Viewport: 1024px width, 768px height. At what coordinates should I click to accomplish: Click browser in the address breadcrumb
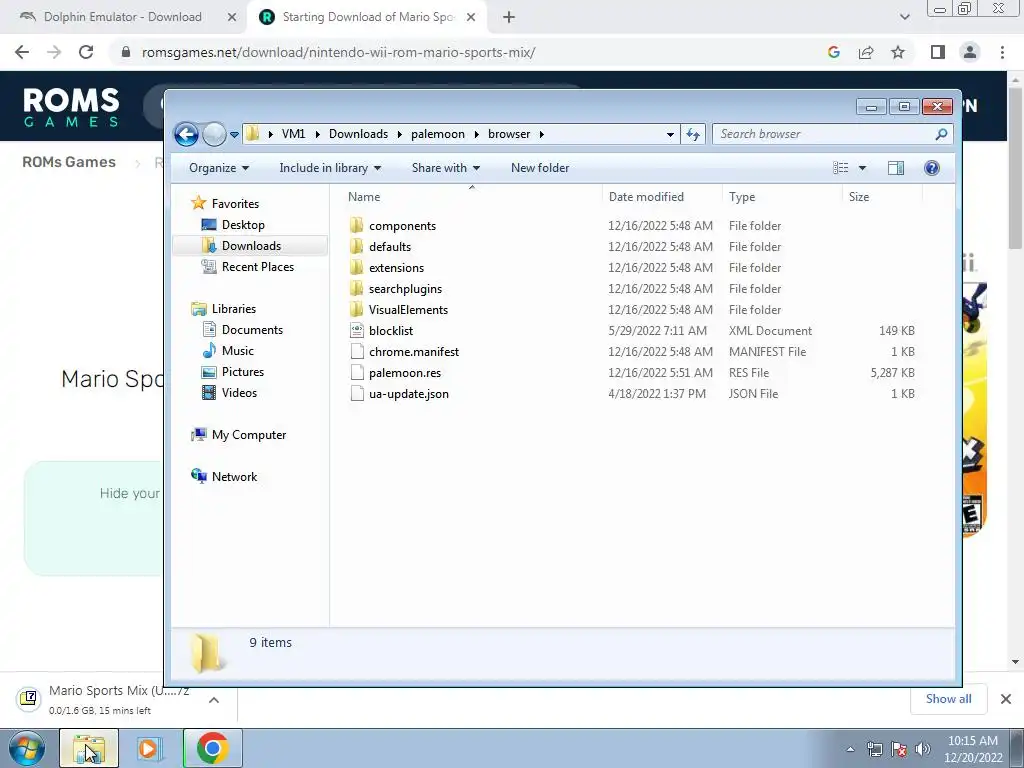(509, 134)
